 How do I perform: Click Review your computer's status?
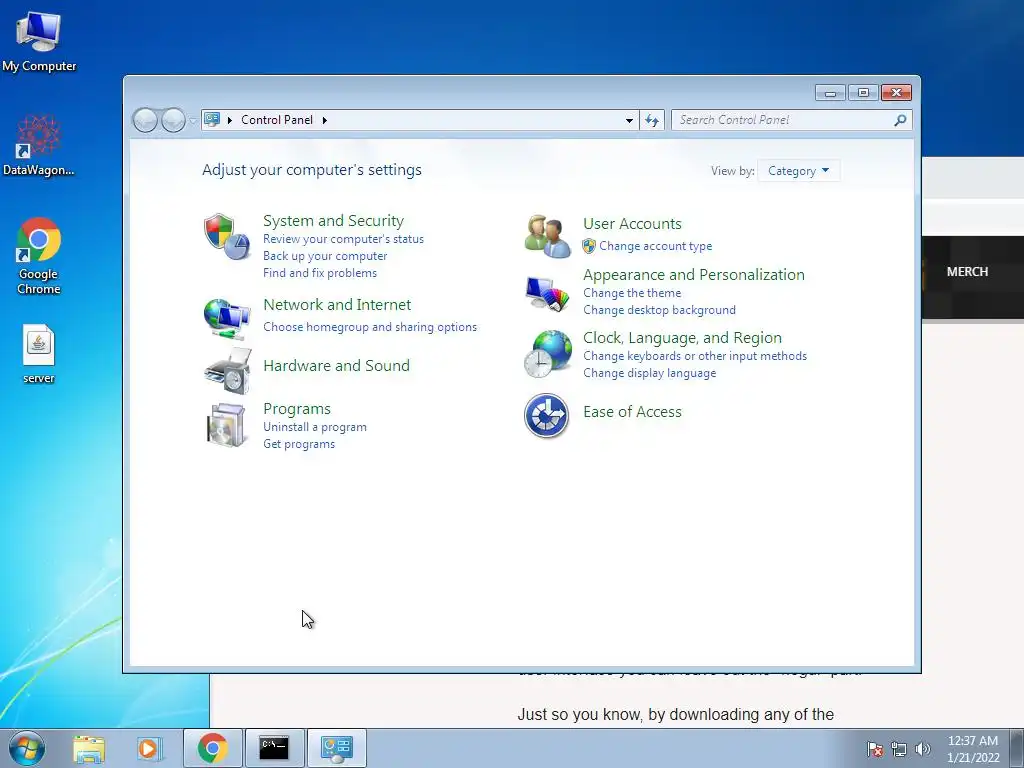(344, 239)
